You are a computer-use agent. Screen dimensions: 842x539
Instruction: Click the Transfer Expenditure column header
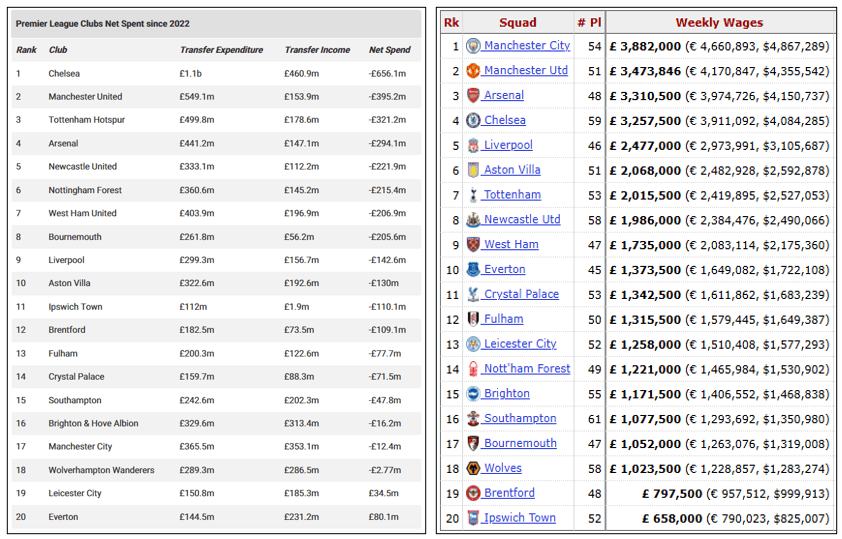coord(221,50)
